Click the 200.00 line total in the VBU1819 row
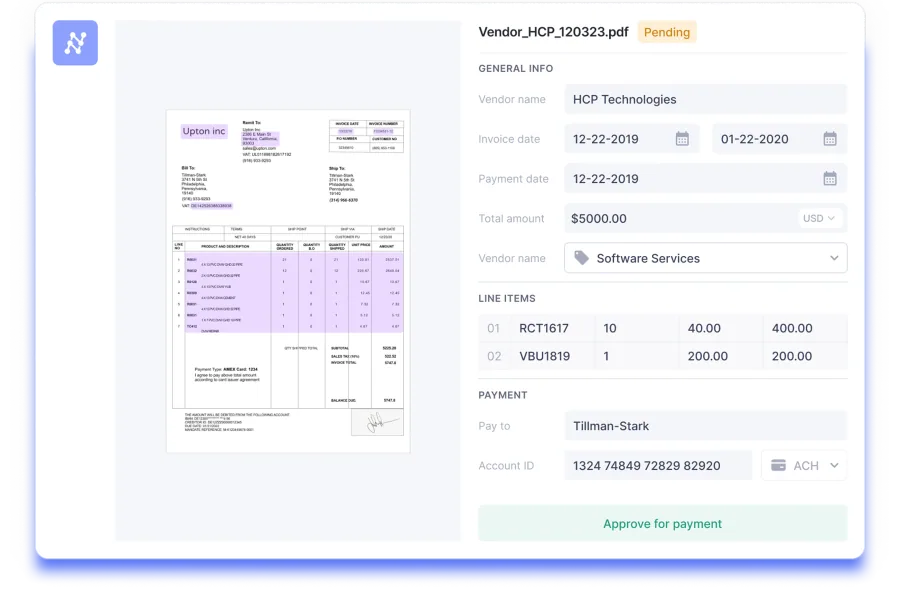The width and height of the screenshot is (900, 597). click(x=792, y=356)
